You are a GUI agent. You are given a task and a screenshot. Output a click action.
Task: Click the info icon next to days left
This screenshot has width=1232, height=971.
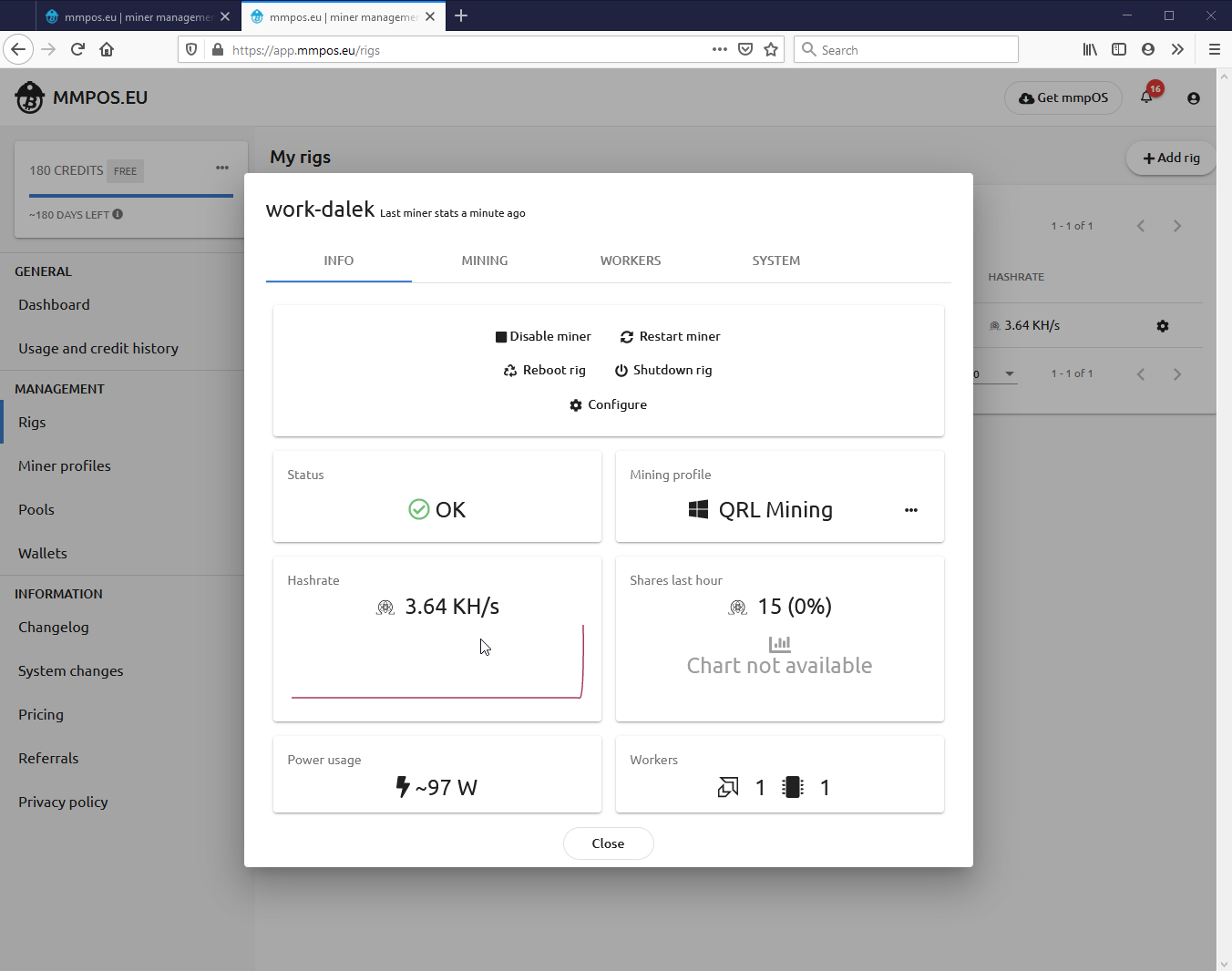pyautogui.click(x=118, y=214)
